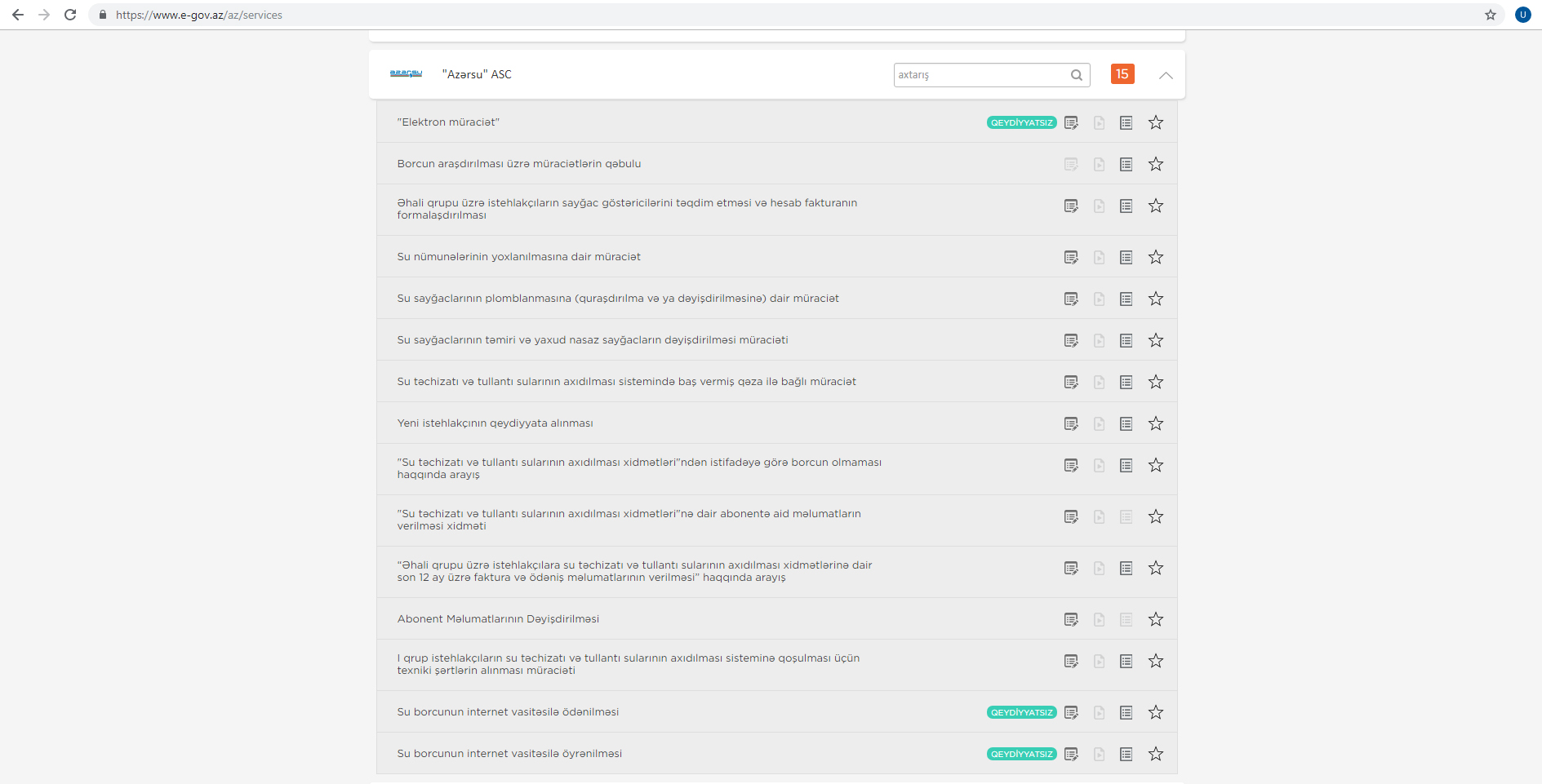Open form icon for borcun olmaması haqqında arayış
This screenshot has height=784, width=1542.
pos(1071,465)
